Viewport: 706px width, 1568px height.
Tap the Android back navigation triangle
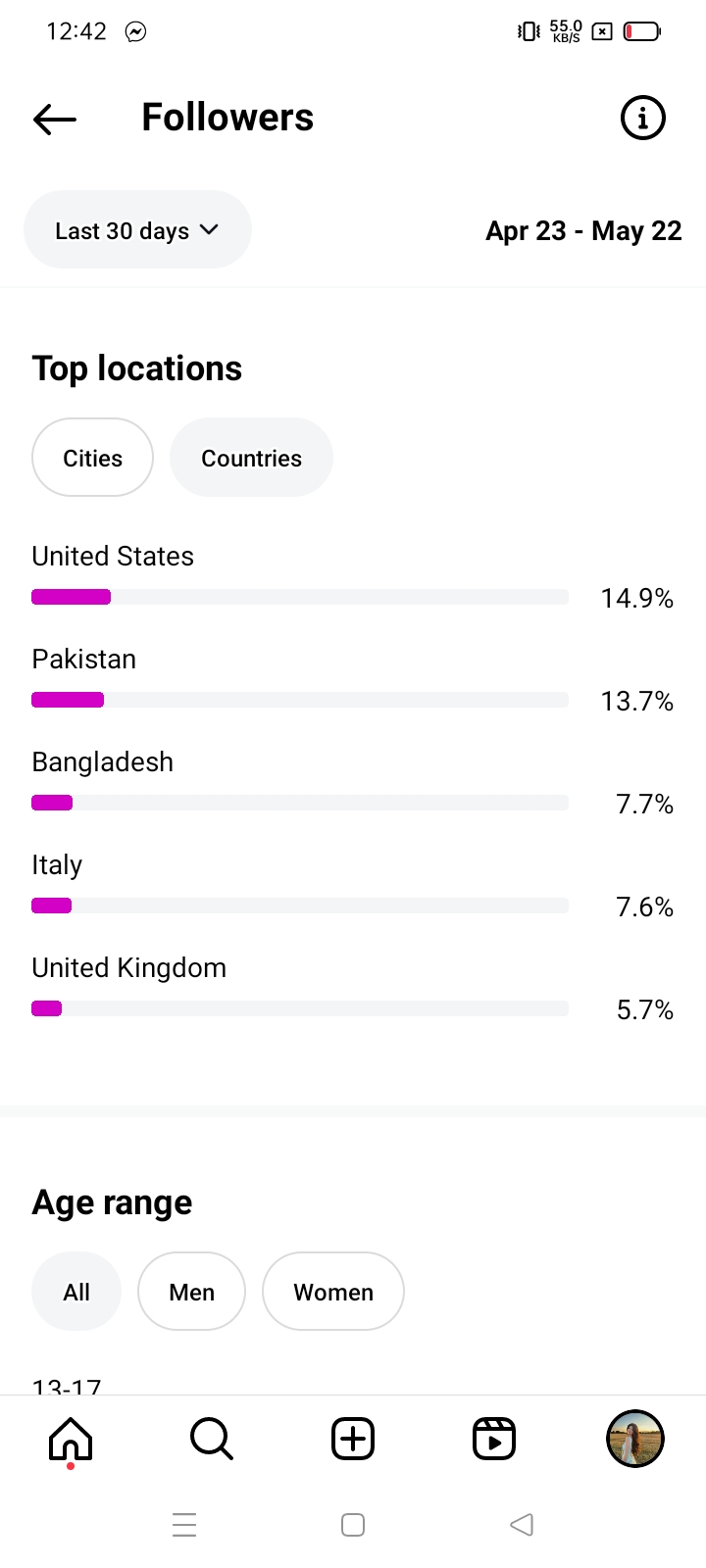[x=522, y=1525]
